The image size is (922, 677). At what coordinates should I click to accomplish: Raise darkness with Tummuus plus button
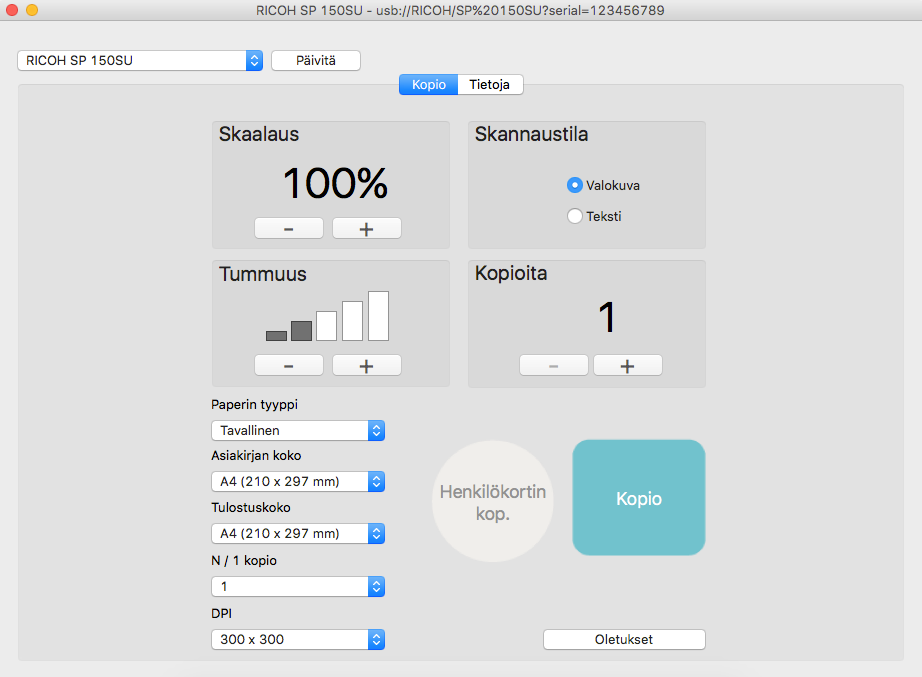pos(367,365)
